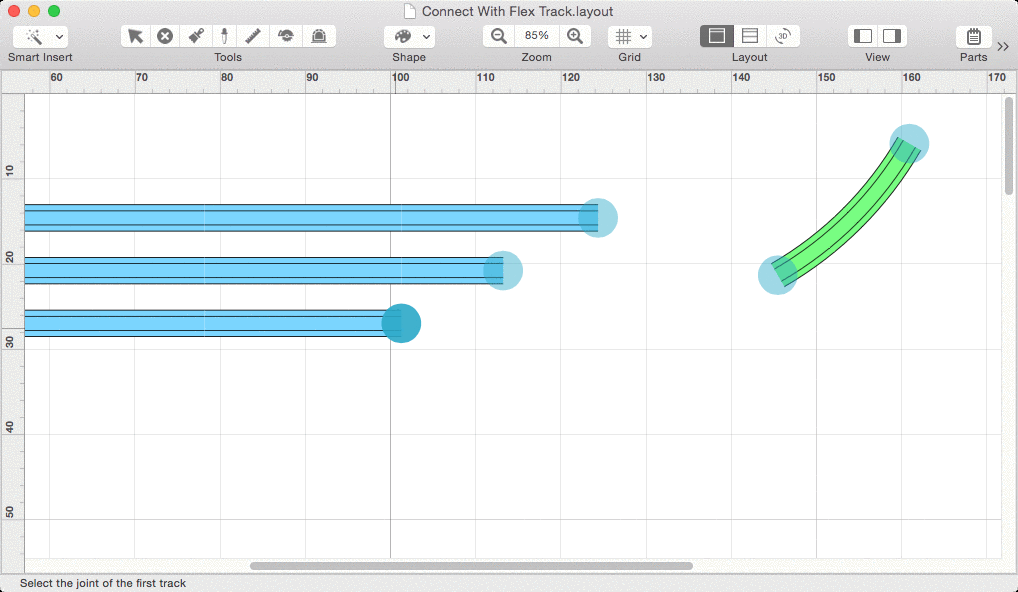The height and width of the screenshot is (592, 1018).
Task: Click the dark joint on the bottom track
Action: point(401,323)
